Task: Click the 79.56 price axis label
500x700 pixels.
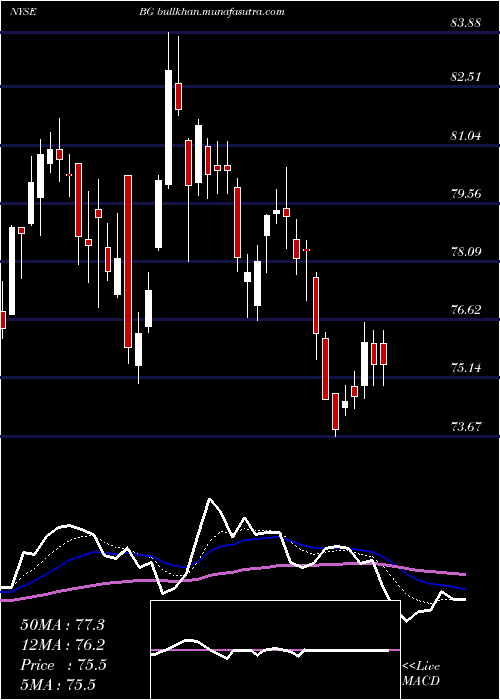Action: pyautogui.click(x=466, y=193)
